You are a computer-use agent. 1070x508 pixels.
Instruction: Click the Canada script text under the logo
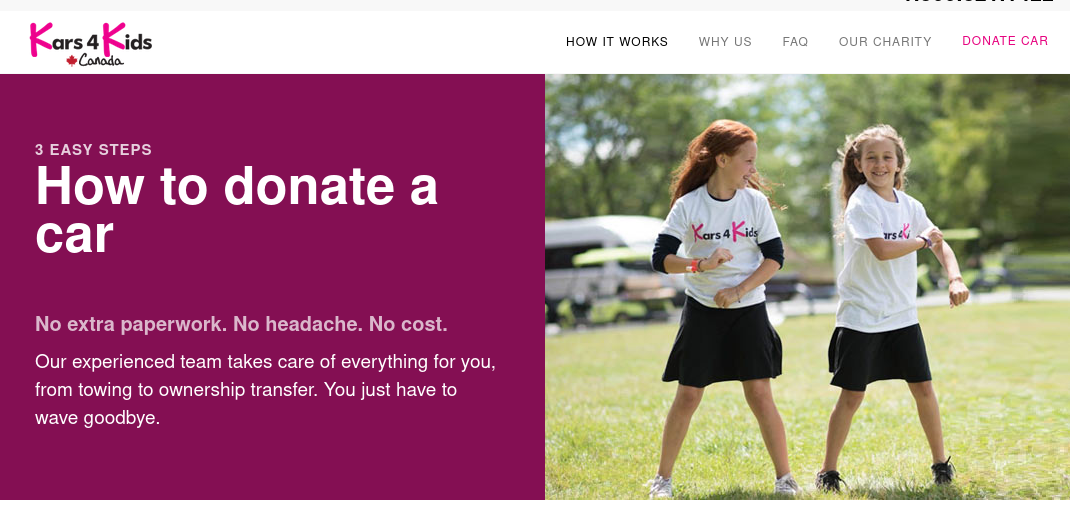coord(101,61)
